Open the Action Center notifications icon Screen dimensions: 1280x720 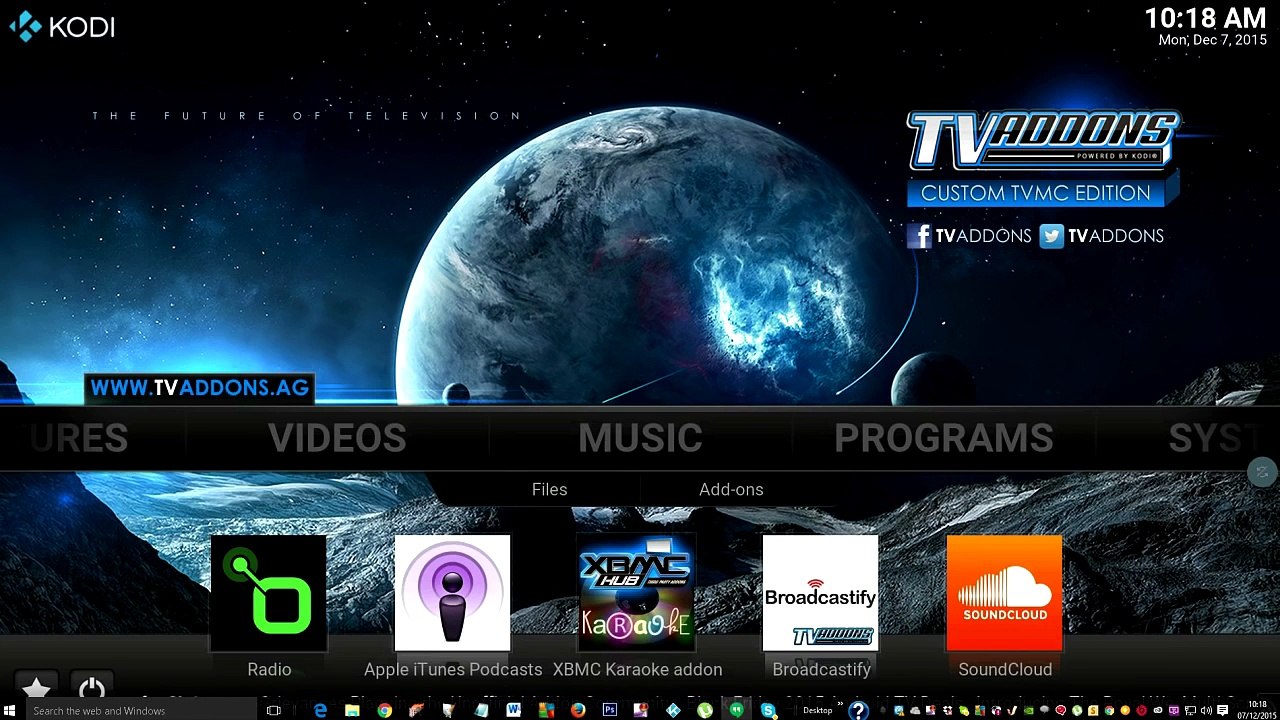coord(1222,711)
